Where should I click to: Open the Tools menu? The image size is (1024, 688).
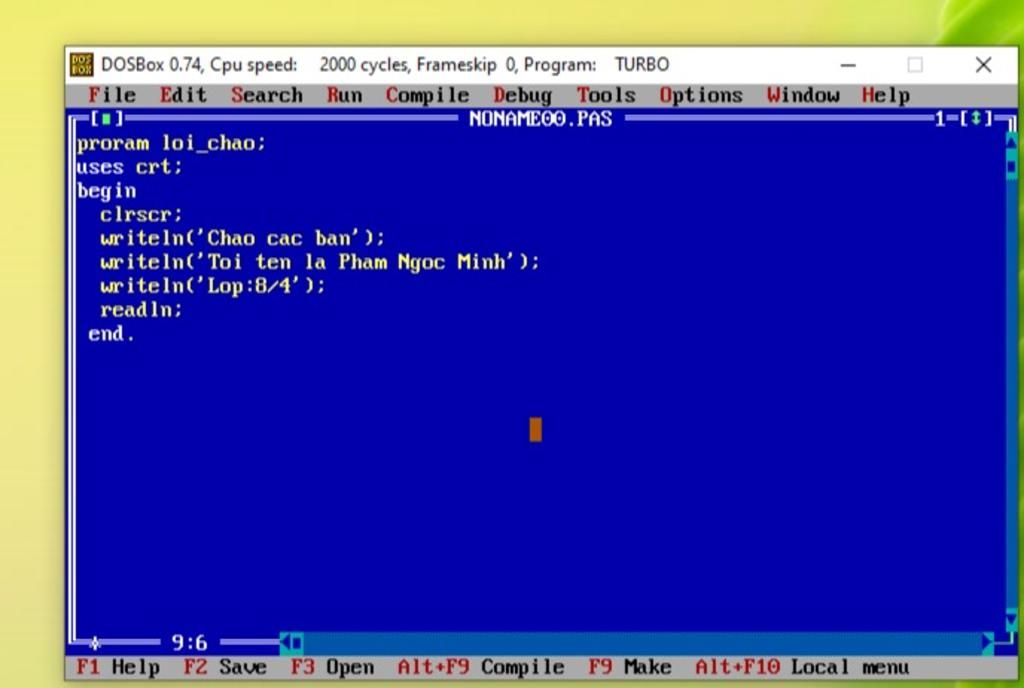click(x=606, y=95)
